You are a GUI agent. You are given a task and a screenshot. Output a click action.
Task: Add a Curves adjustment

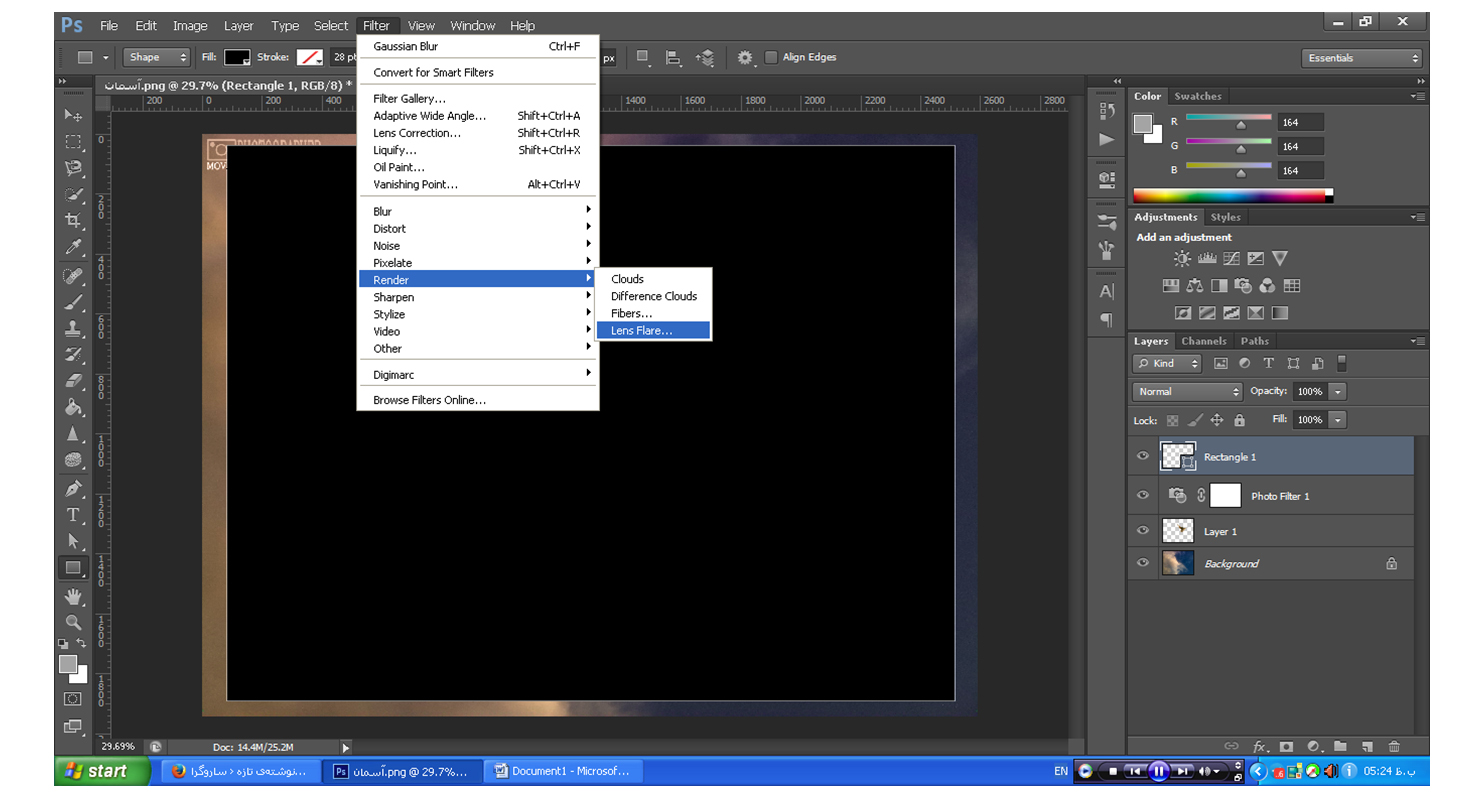[1231, 259]
